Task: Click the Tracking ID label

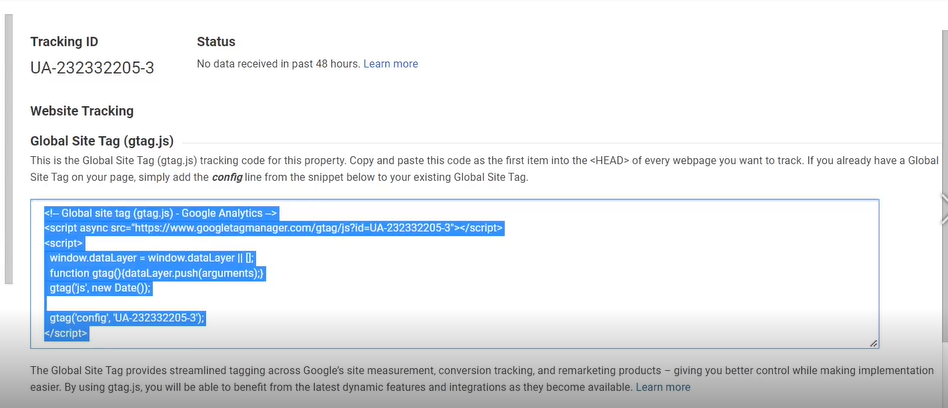Action: click(x=64, y=42)
